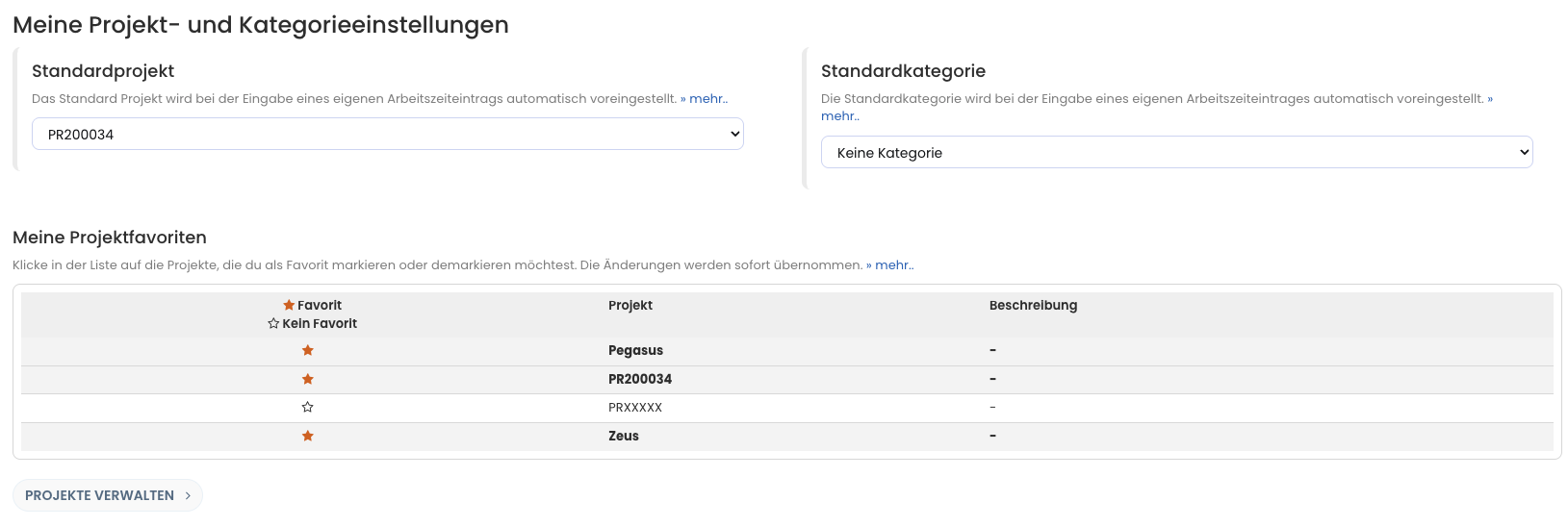Follow mehr link under Standardkategorie description
1568x527 pixels.
[x=839, y=116]
